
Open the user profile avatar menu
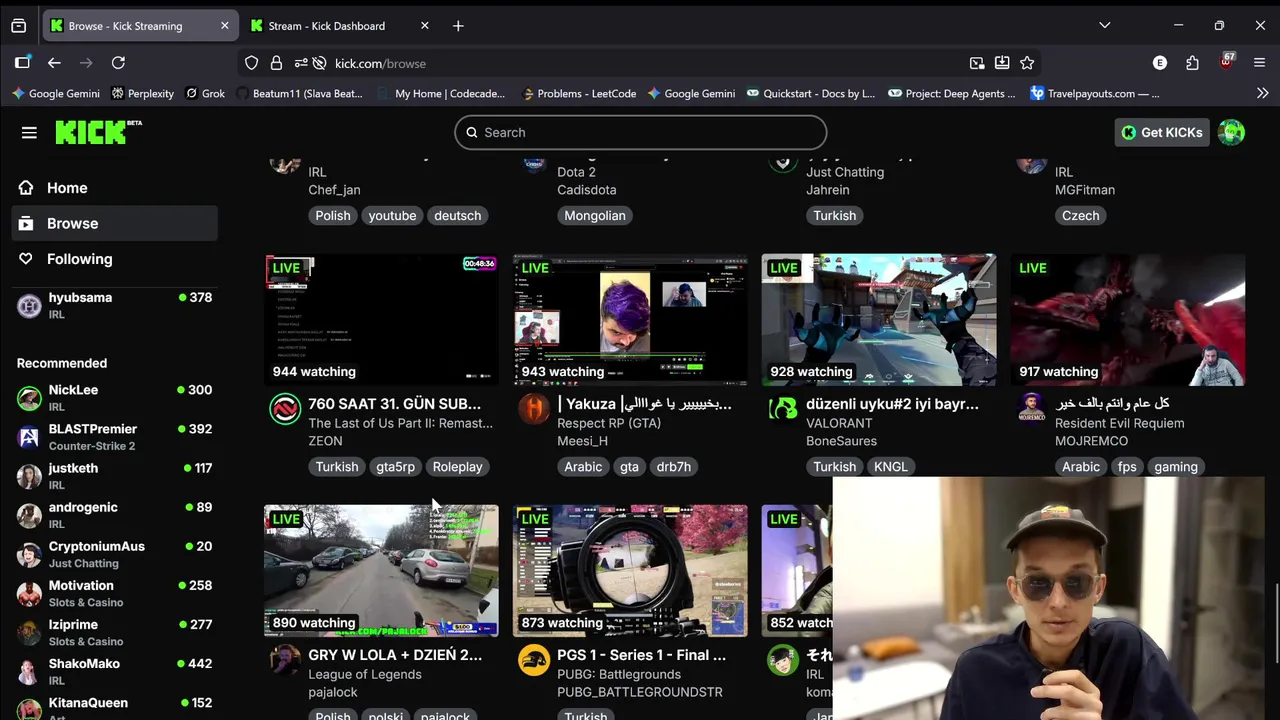point(1232,132)
